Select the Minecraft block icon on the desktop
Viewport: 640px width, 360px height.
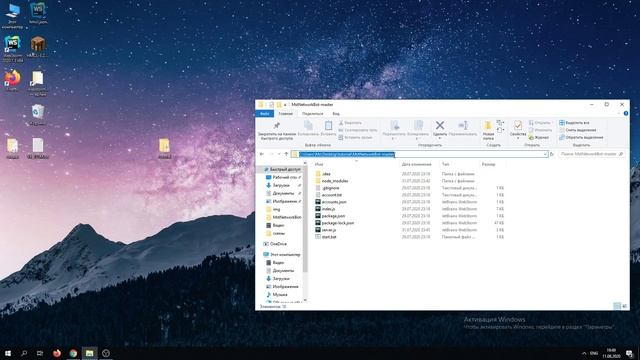pos(38,43)
